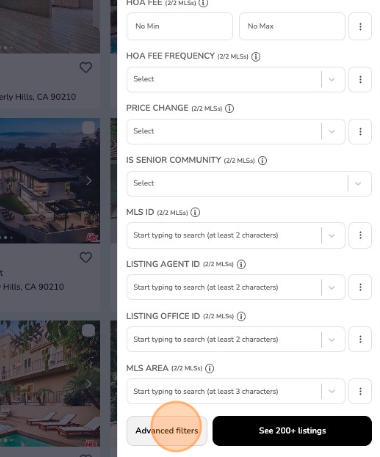Open options menu beside Price Change

(360, 131)
